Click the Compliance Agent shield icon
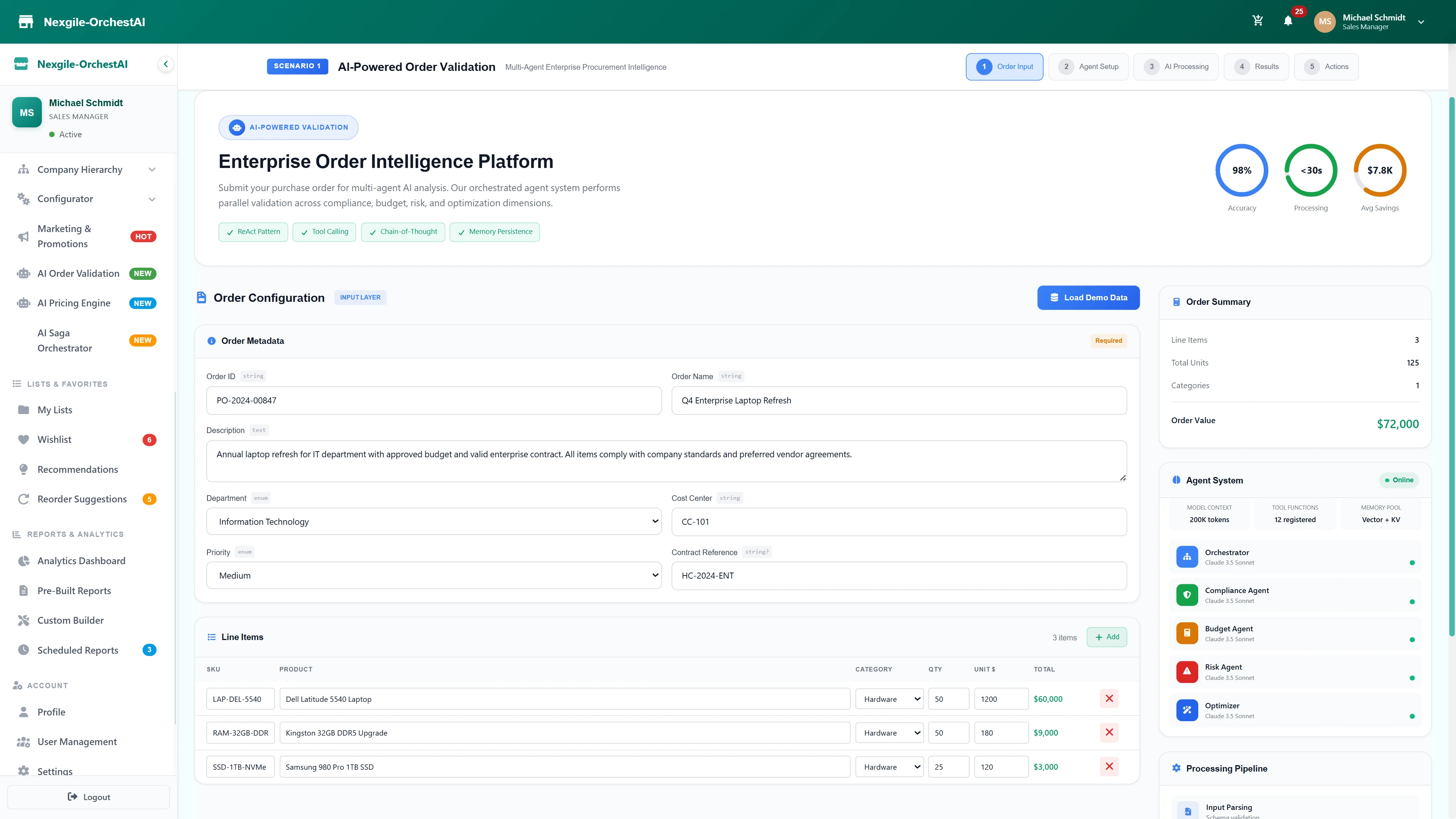Screen dimensions: 1456x819 [x=1187, y=595]
